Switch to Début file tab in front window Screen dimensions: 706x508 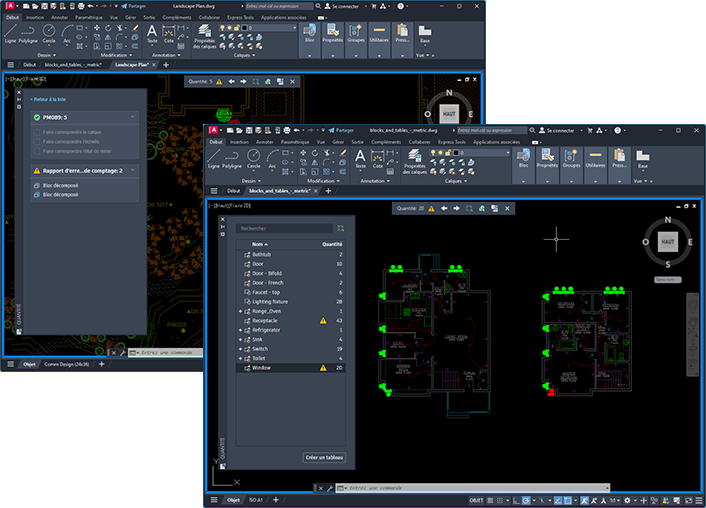[x=233, y=191]
